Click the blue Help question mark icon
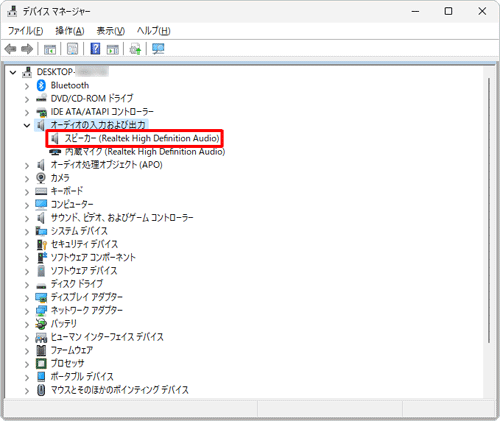Viewport: 500px width, 421px height. point(95,49)
